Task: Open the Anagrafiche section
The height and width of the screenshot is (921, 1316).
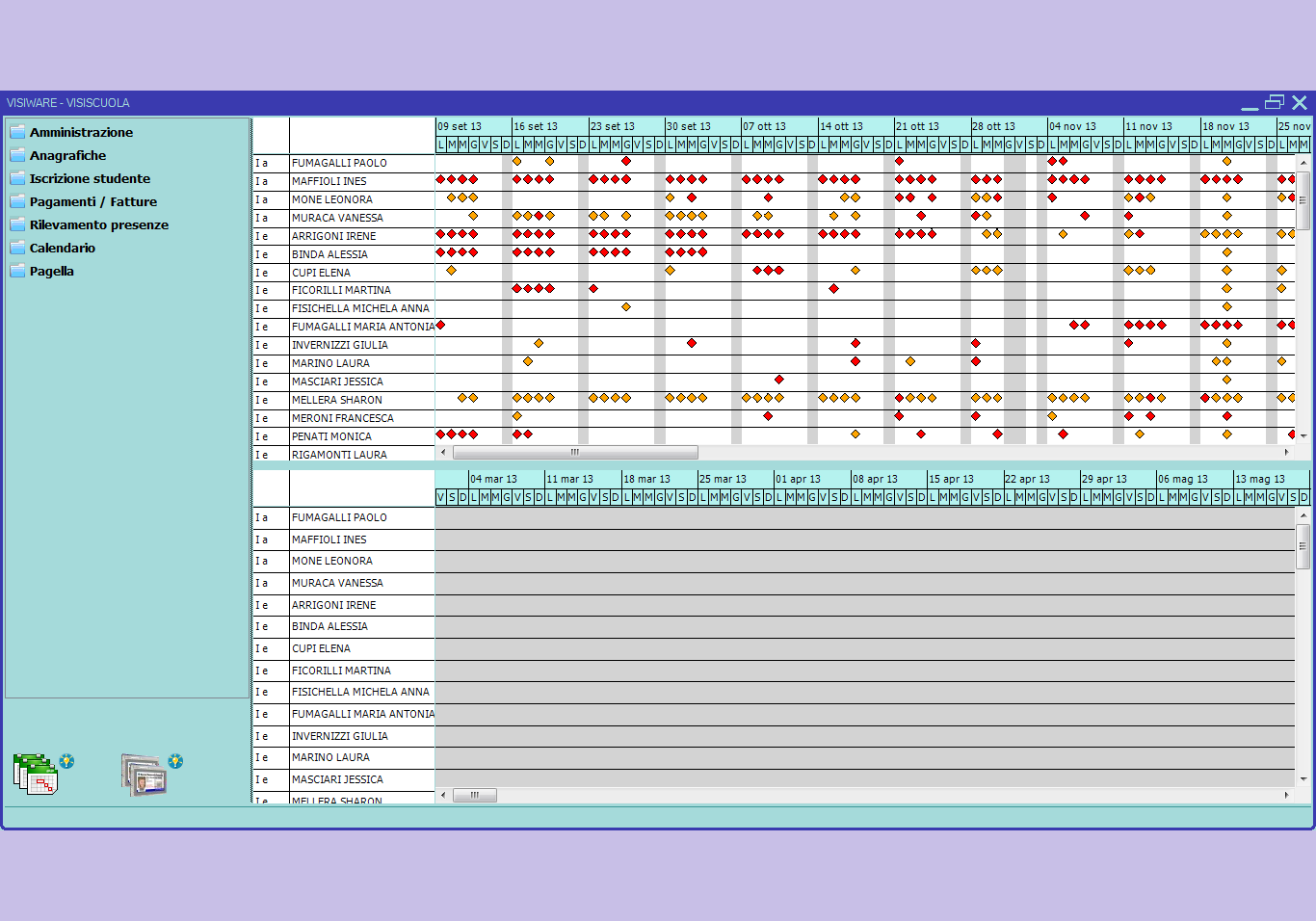Action: [67, 155]
